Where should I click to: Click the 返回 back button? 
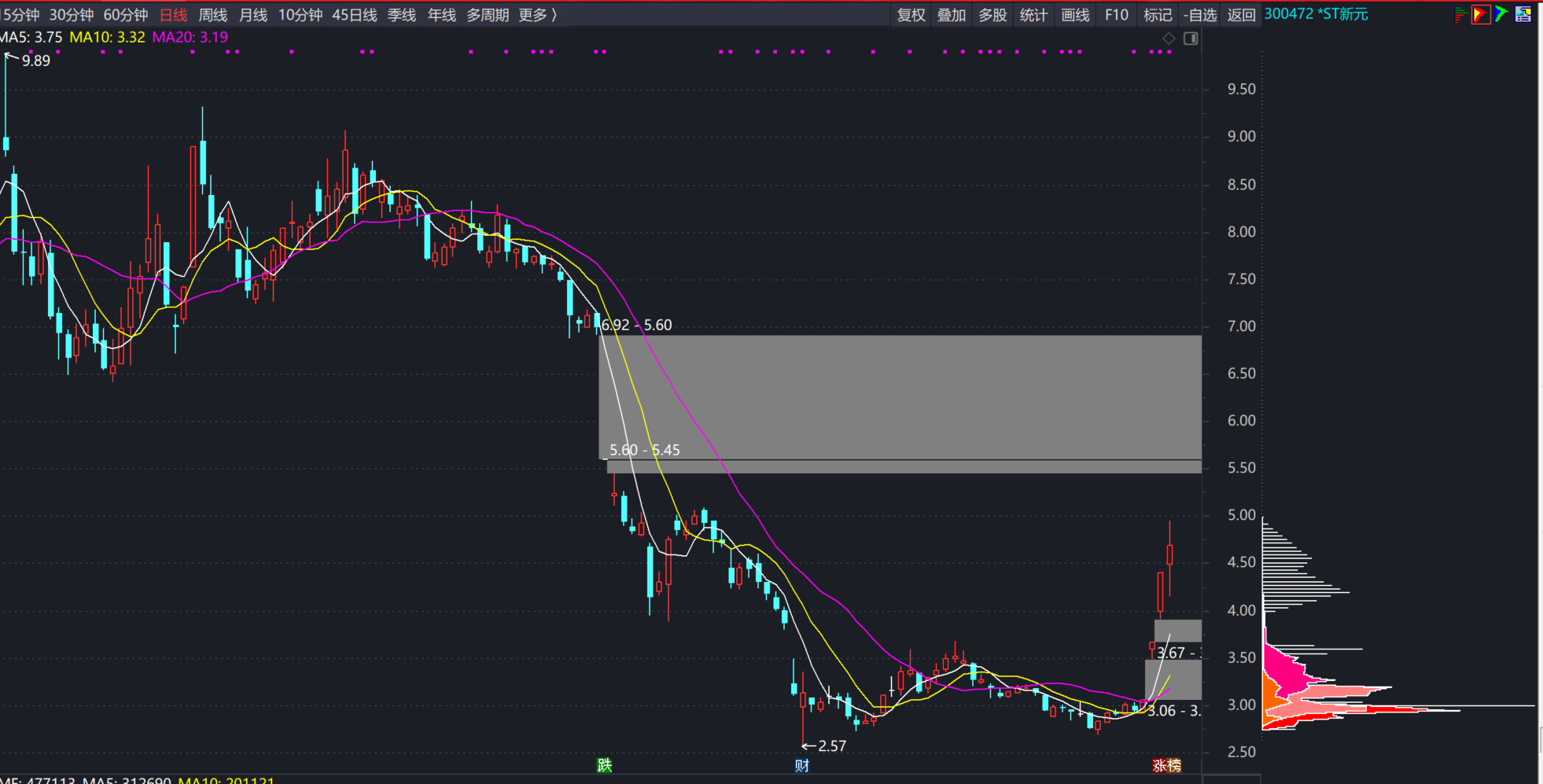1242,15
